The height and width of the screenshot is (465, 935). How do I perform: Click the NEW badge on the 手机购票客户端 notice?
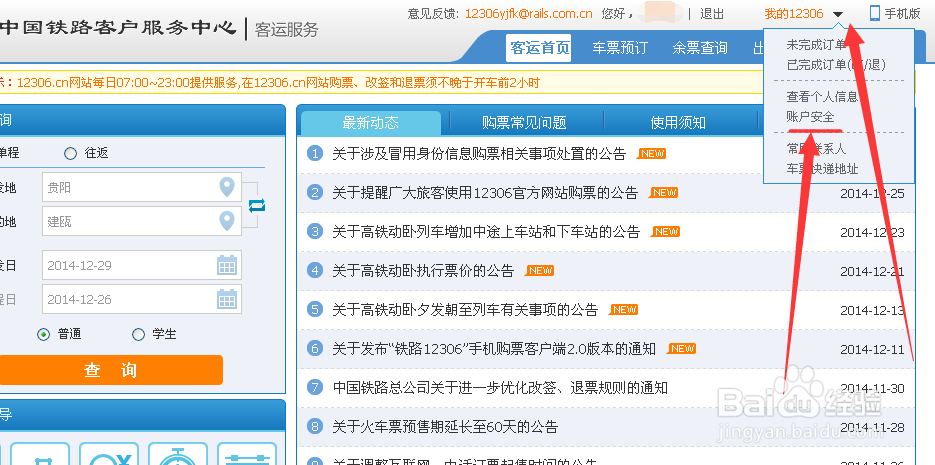[681, 349]
